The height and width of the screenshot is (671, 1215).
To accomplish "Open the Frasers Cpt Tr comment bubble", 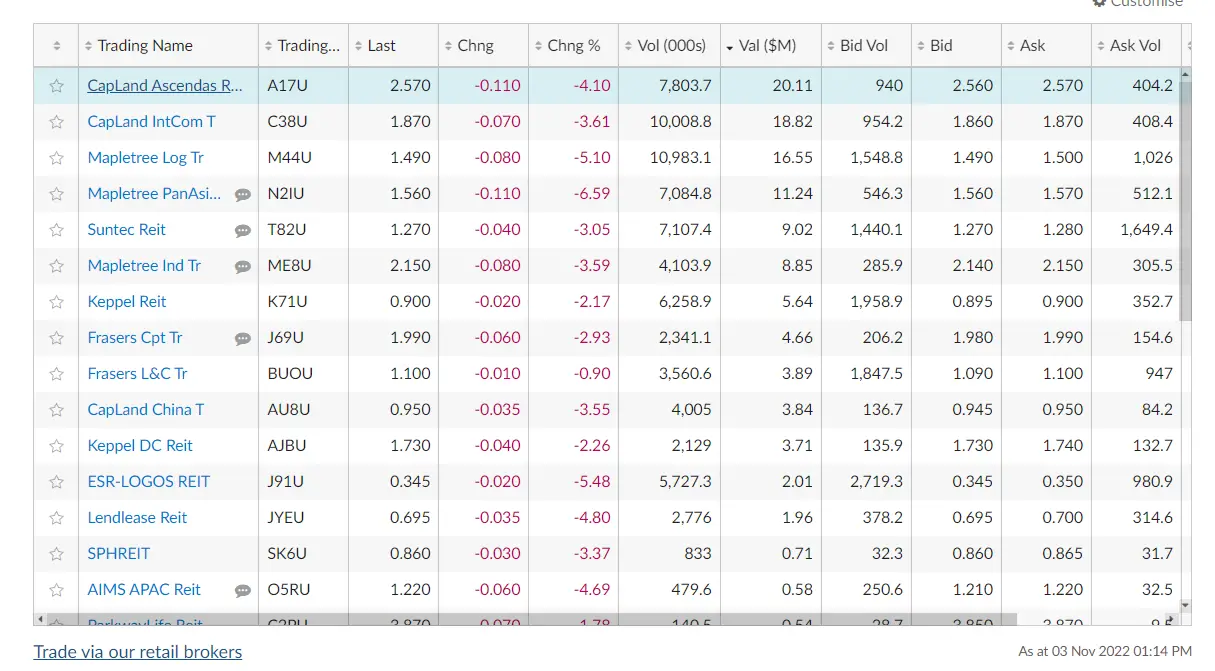I will pyautogui.click(x=243, y=339).
